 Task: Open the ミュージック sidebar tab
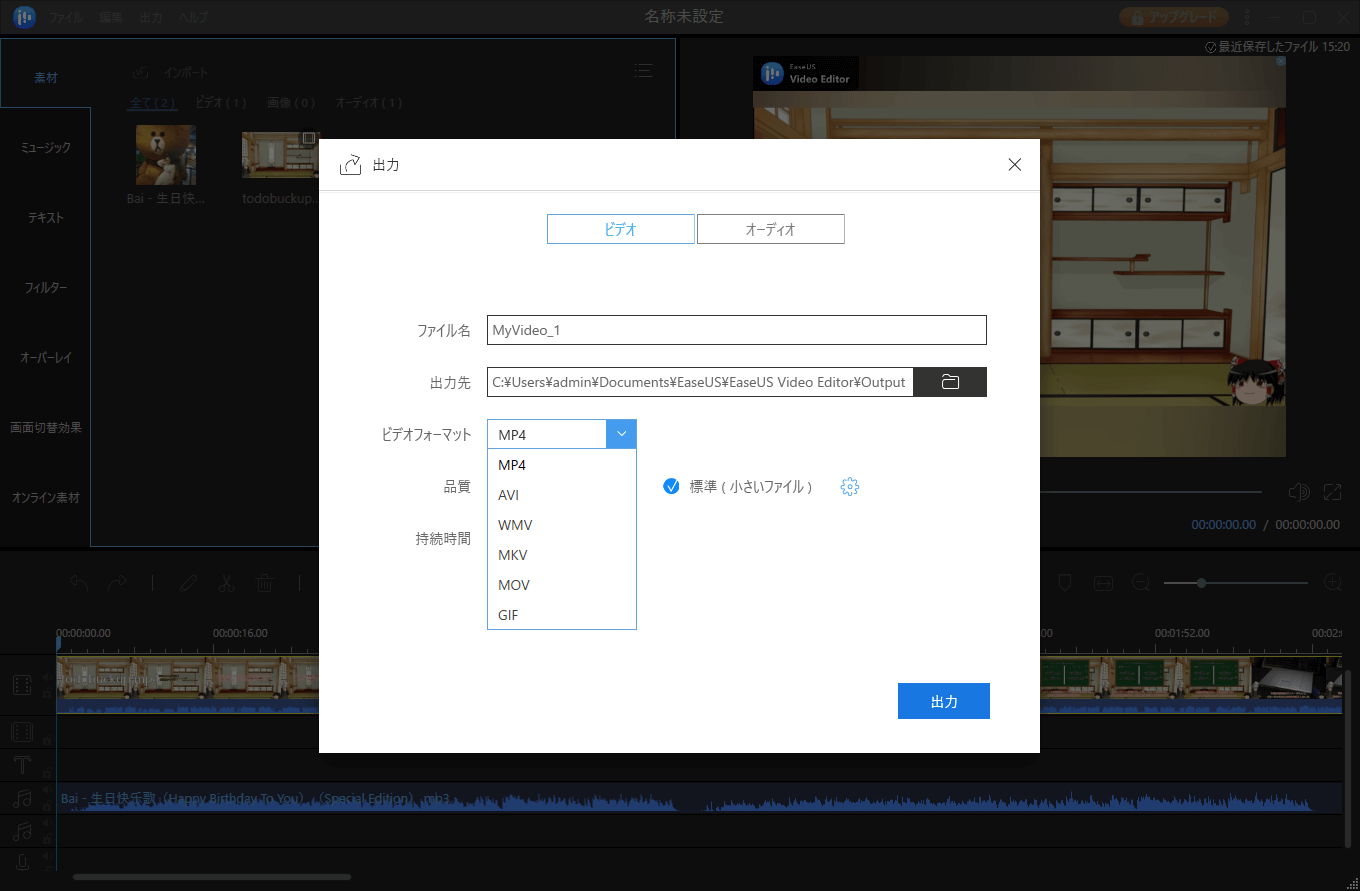45,147
